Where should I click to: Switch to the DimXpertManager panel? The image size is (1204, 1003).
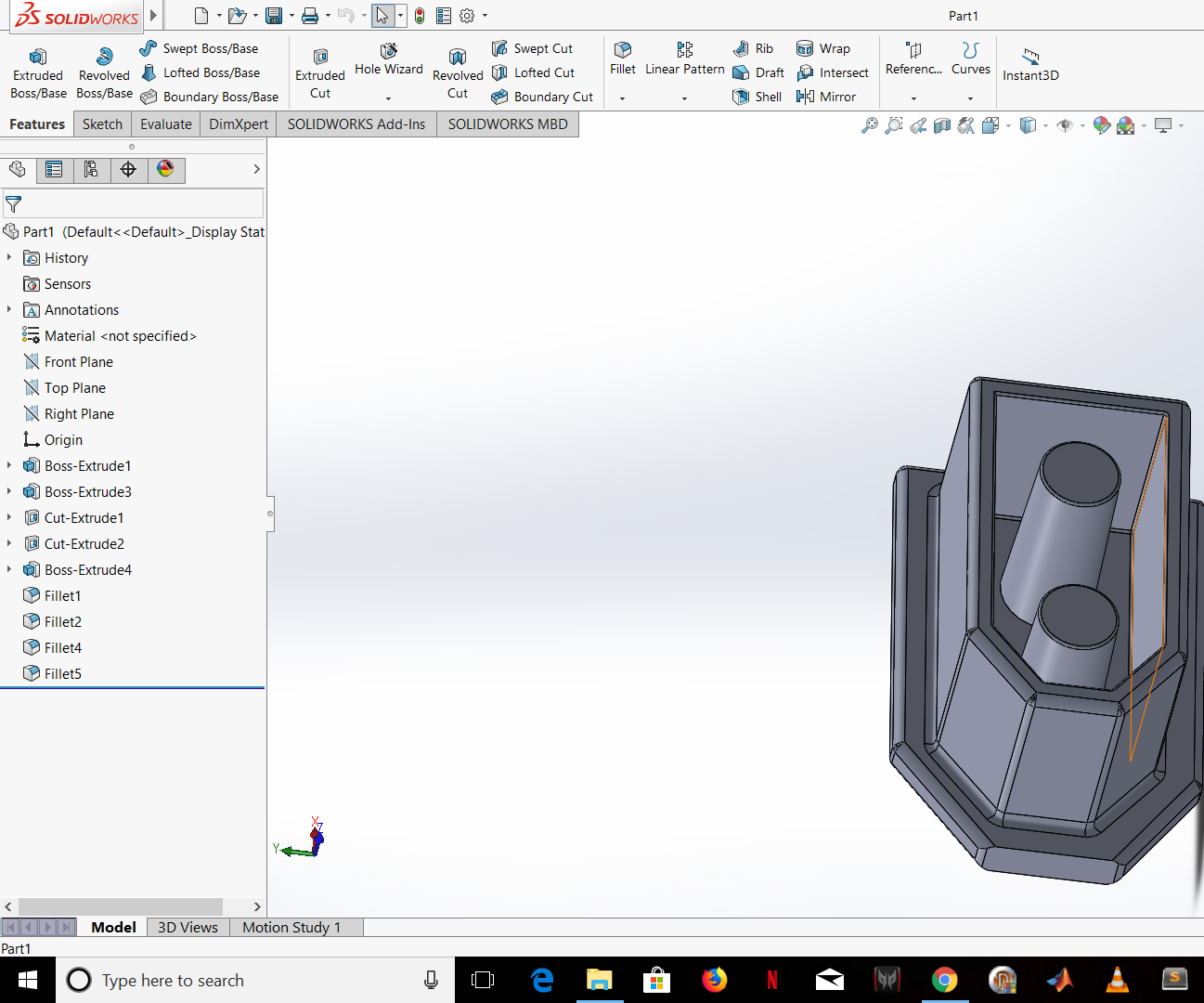(x=129, y=170)
